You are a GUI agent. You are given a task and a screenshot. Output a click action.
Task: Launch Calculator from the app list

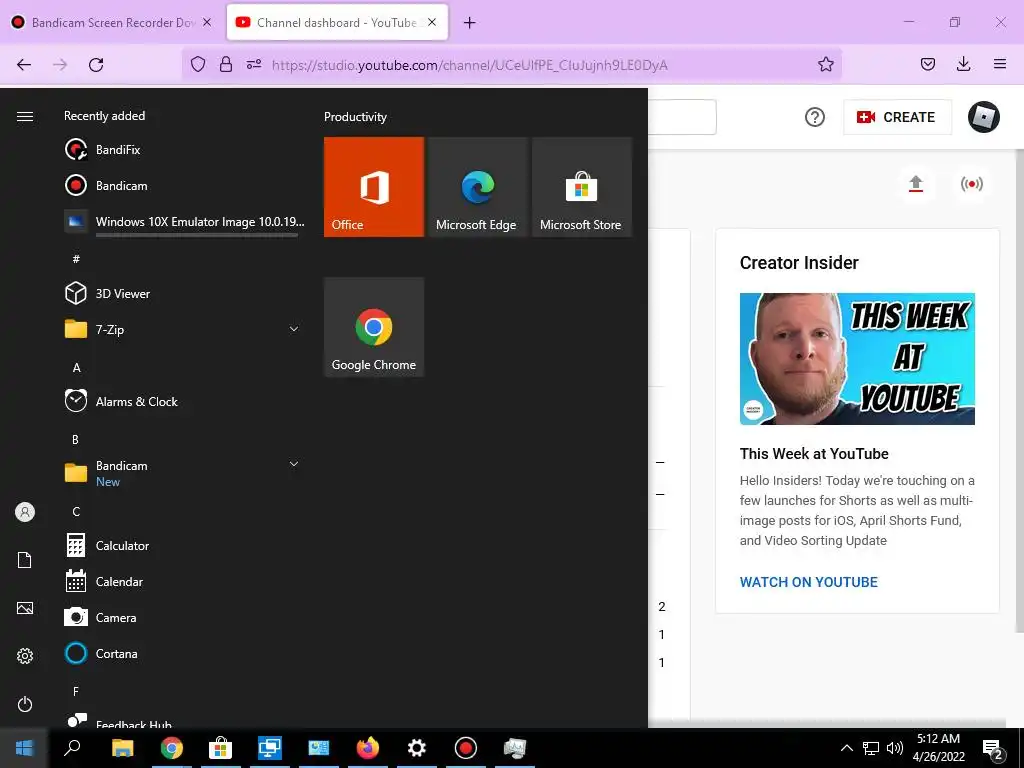(184, 545)
